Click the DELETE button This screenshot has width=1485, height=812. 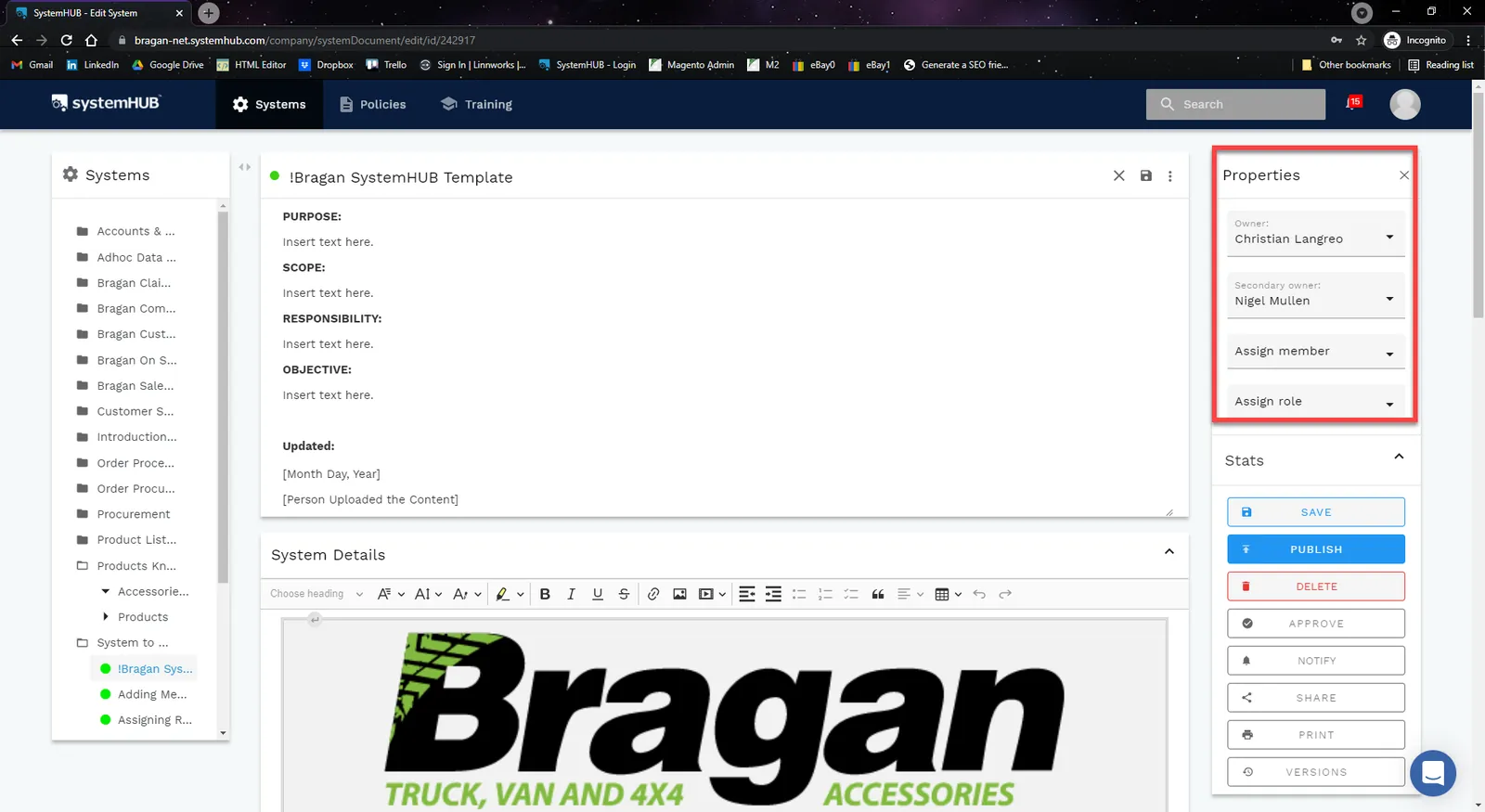point(1316,586)
